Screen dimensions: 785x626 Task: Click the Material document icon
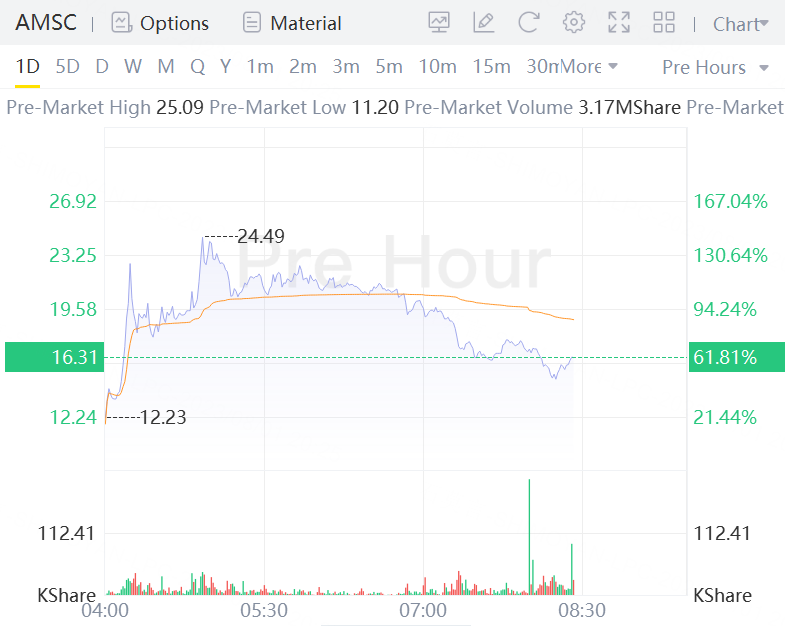(252, 23)
